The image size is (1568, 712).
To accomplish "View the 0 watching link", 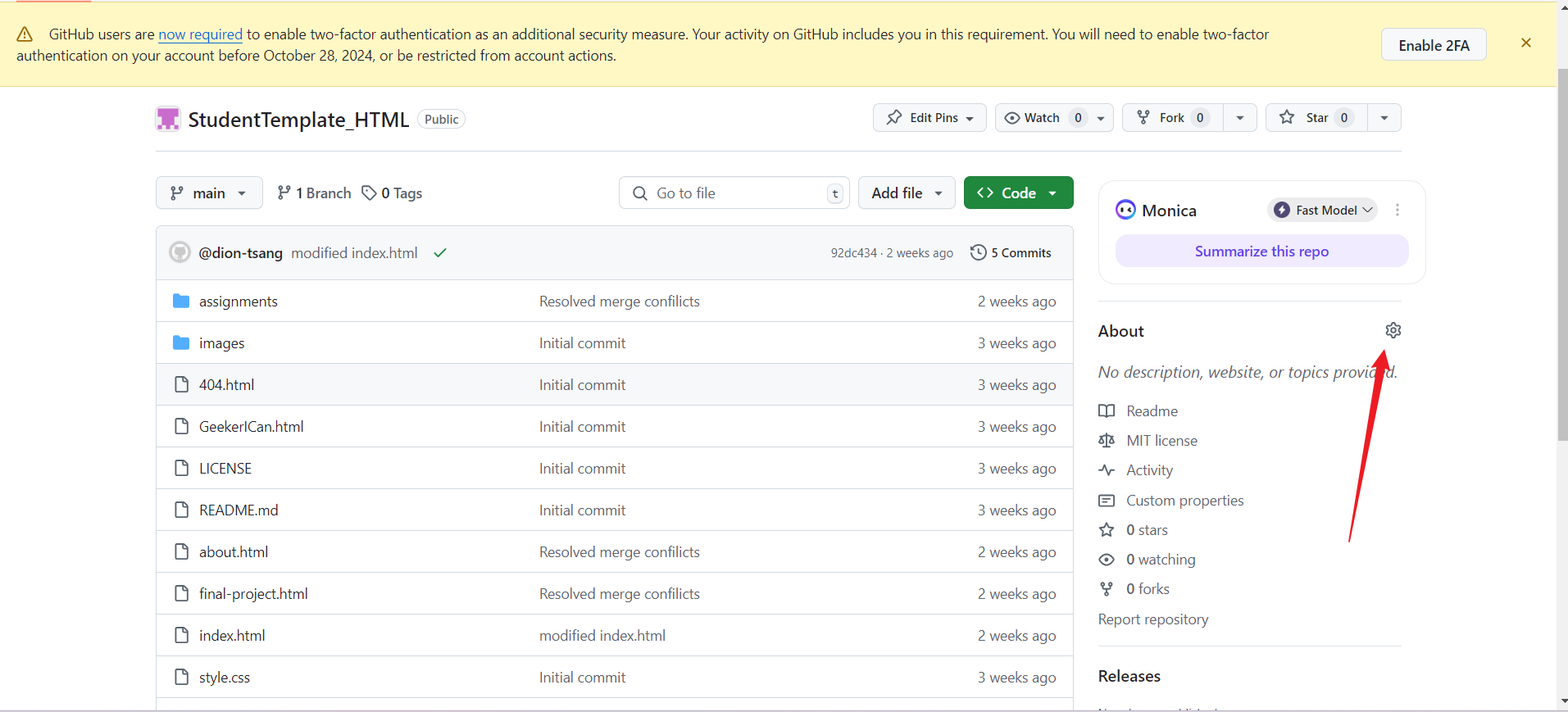I will [x=1161, y=560].
